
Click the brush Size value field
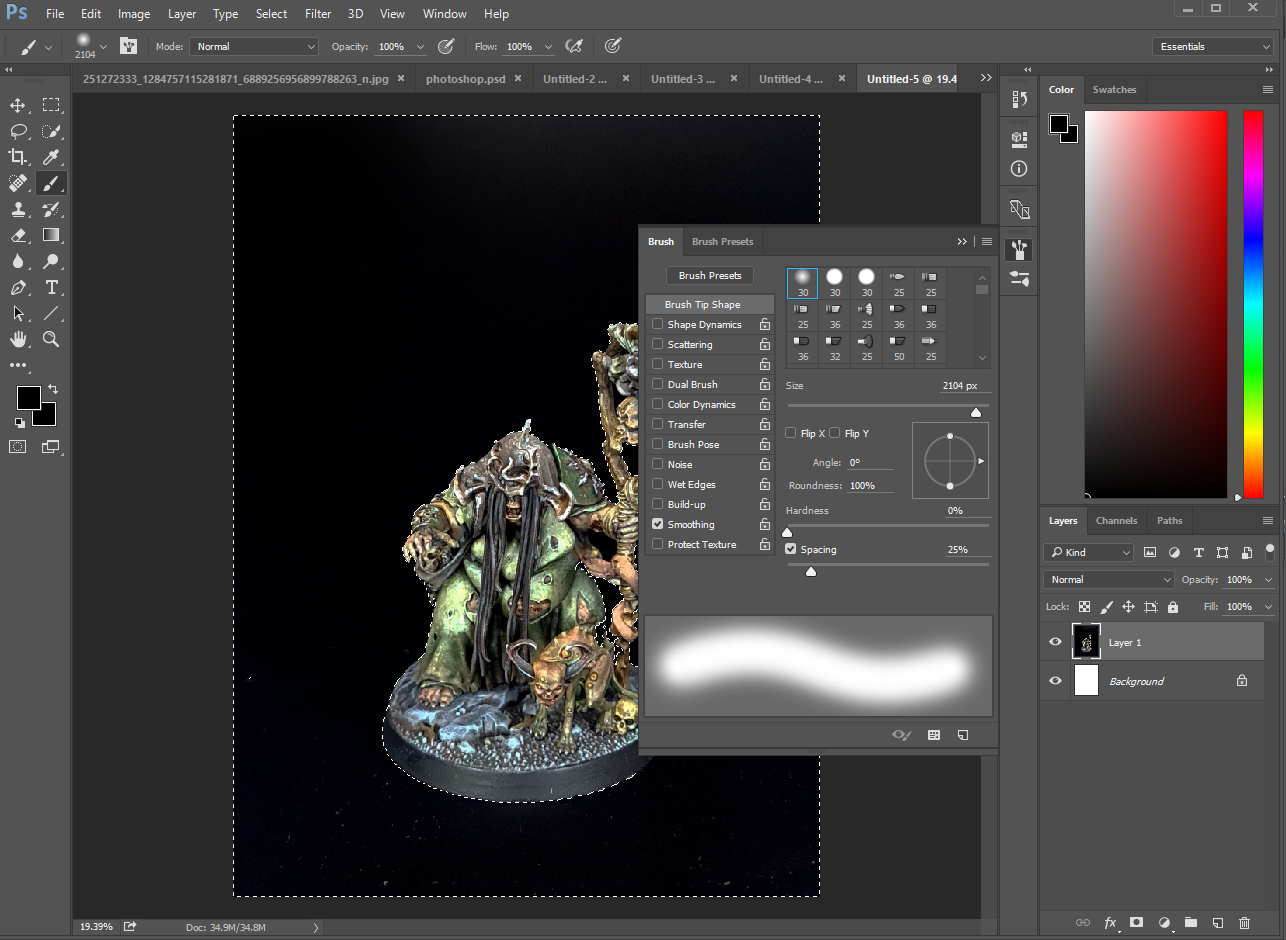point(960,386)
